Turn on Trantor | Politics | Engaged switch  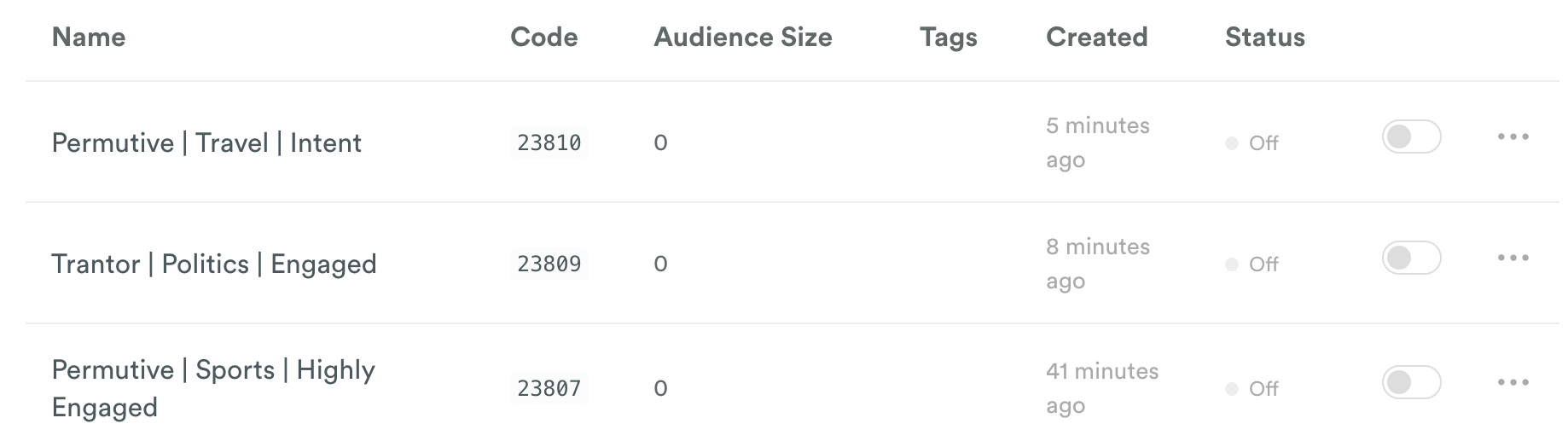(x=1411, y=258)
